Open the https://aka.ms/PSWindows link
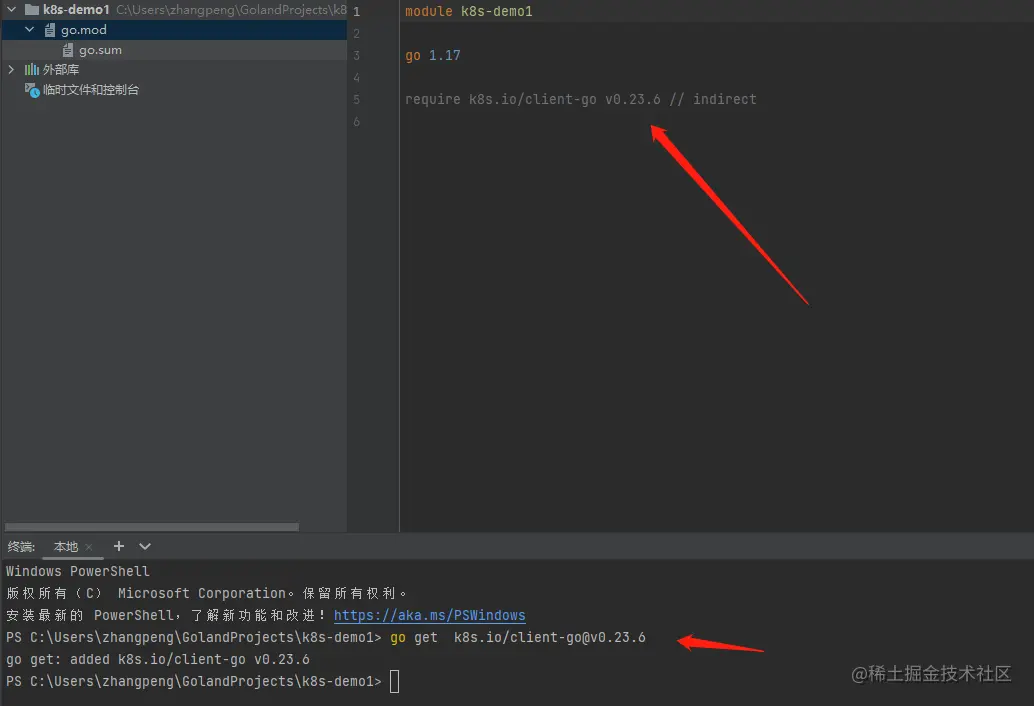 coord(429,615)
